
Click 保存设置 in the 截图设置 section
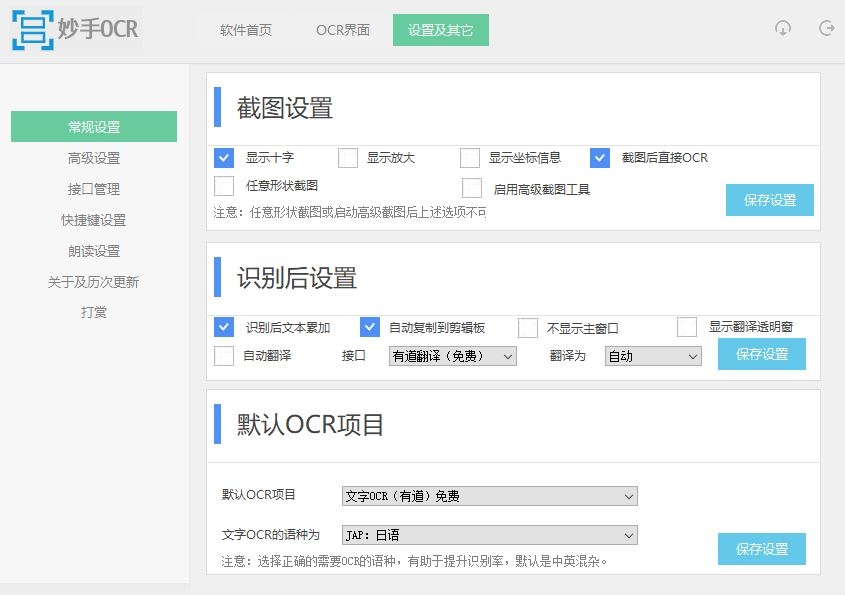pos(770,200)
